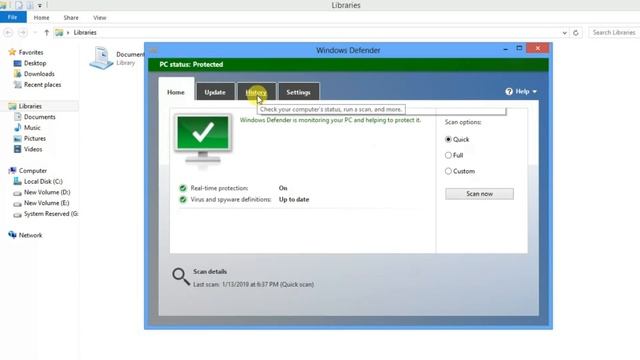The image size is (640, 360).
Task: Click the Videos film icon in sidebar
Action: (17, 149)
